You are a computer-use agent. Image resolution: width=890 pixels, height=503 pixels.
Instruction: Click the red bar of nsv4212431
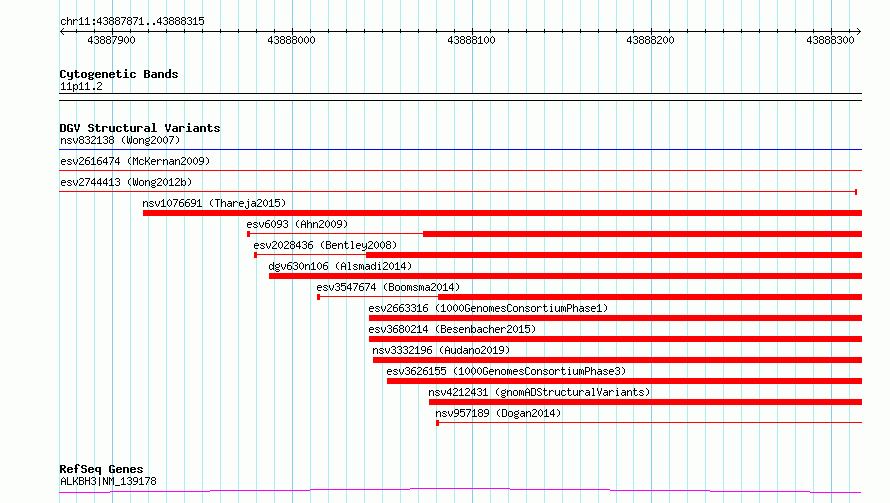click(645, 402)
